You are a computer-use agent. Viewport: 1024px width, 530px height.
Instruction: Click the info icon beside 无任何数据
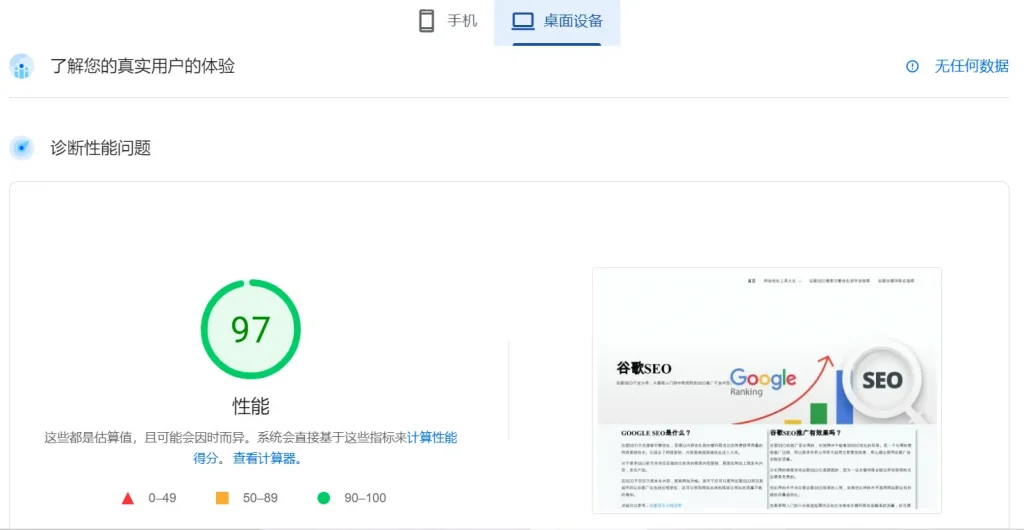912,66
